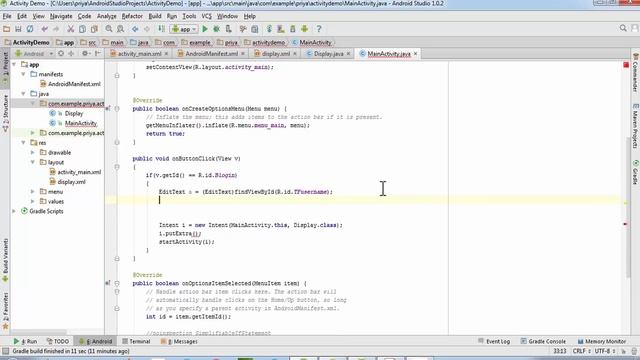Screen dimensions: 640x360
Task: Open the Build menu
Action: coord(155,16)
